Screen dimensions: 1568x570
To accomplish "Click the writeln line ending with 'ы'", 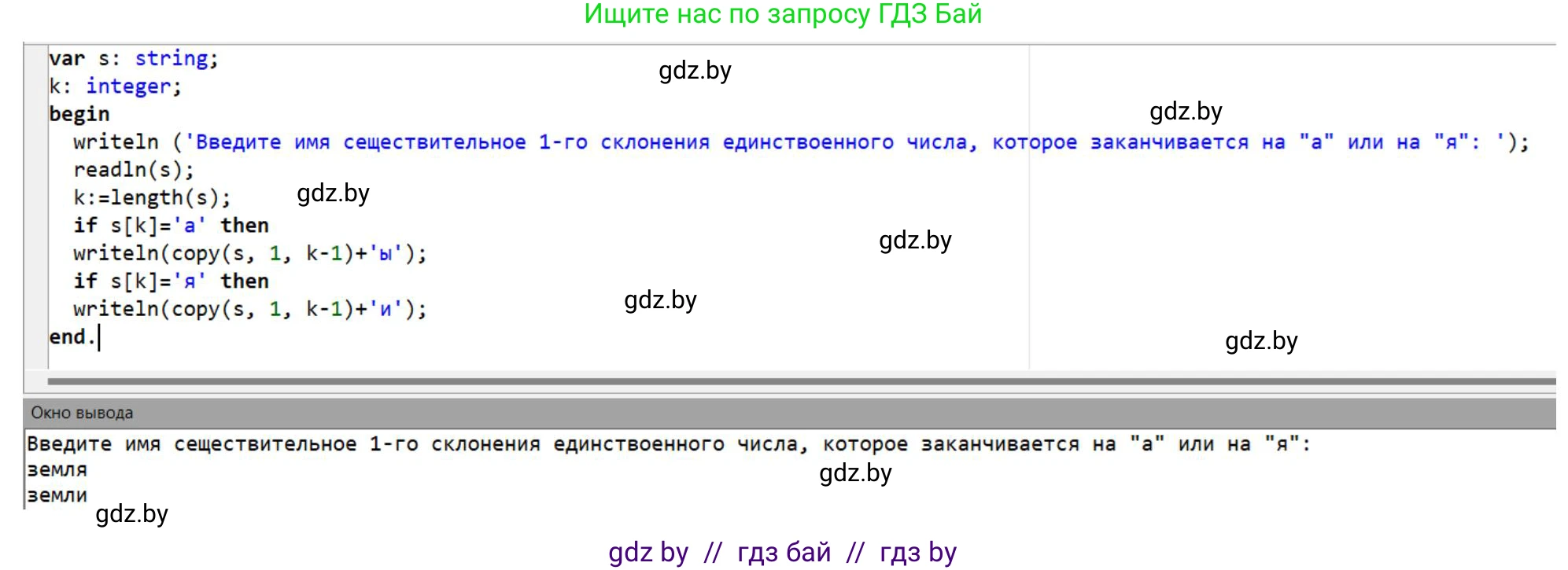I will pyautogui.click(x=249, y=253).
